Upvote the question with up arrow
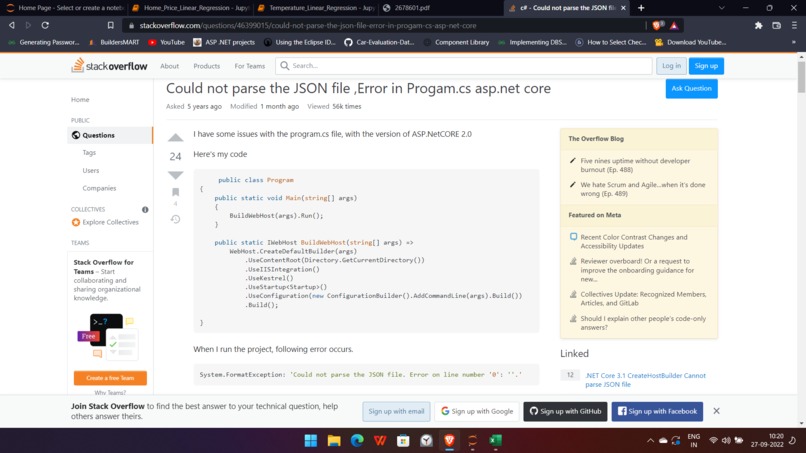 click(175, 137)
